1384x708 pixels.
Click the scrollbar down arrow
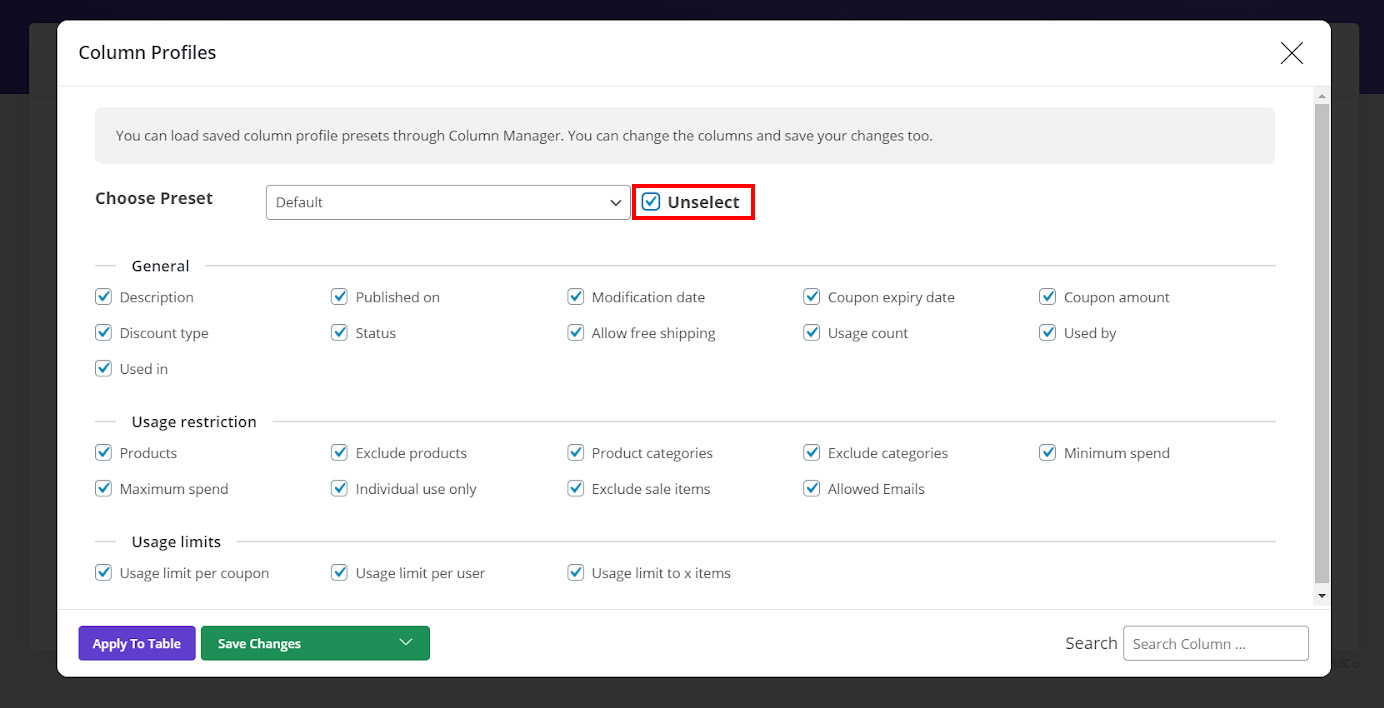point(1322,596)
